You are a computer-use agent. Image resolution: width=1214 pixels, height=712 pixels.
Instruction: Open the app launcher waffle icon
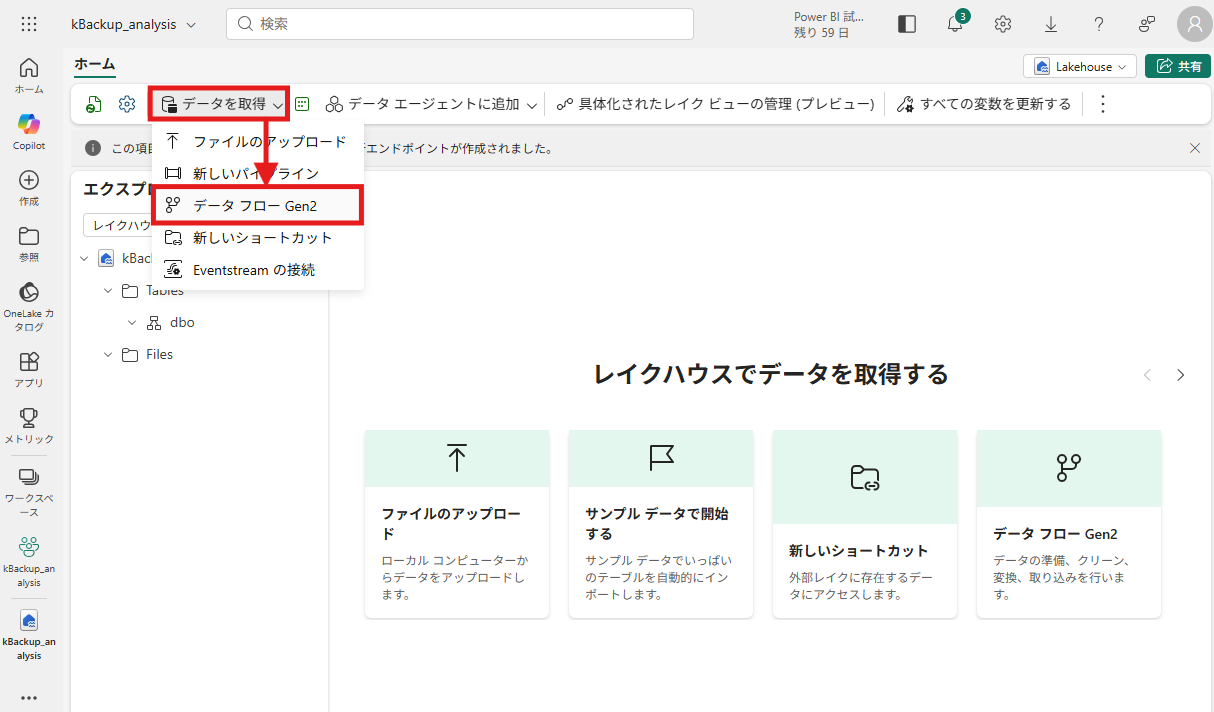click(x=29, y=24)
